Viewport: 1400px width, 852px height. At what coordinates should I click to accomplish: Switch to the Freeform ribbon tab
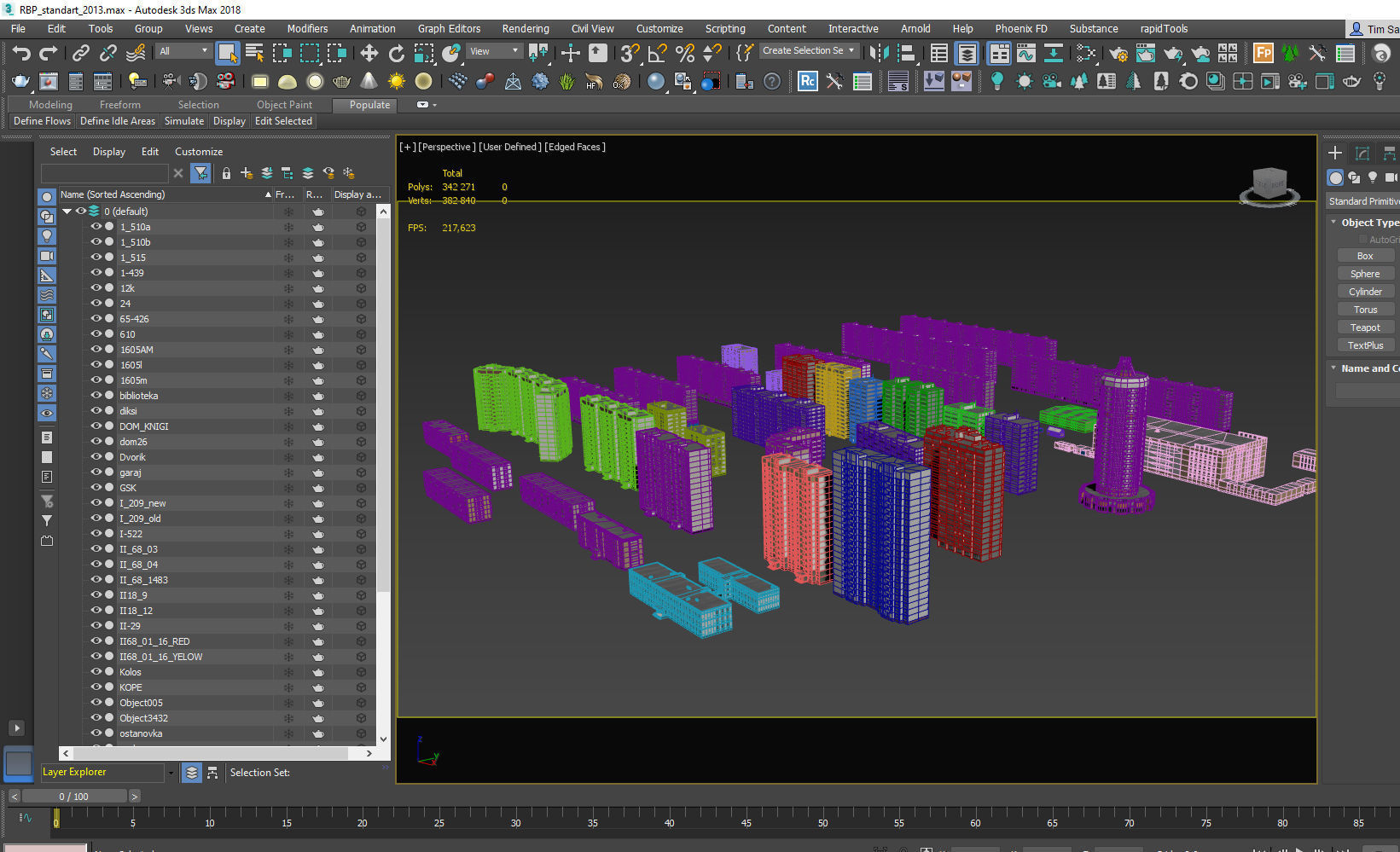click(119, 105)
